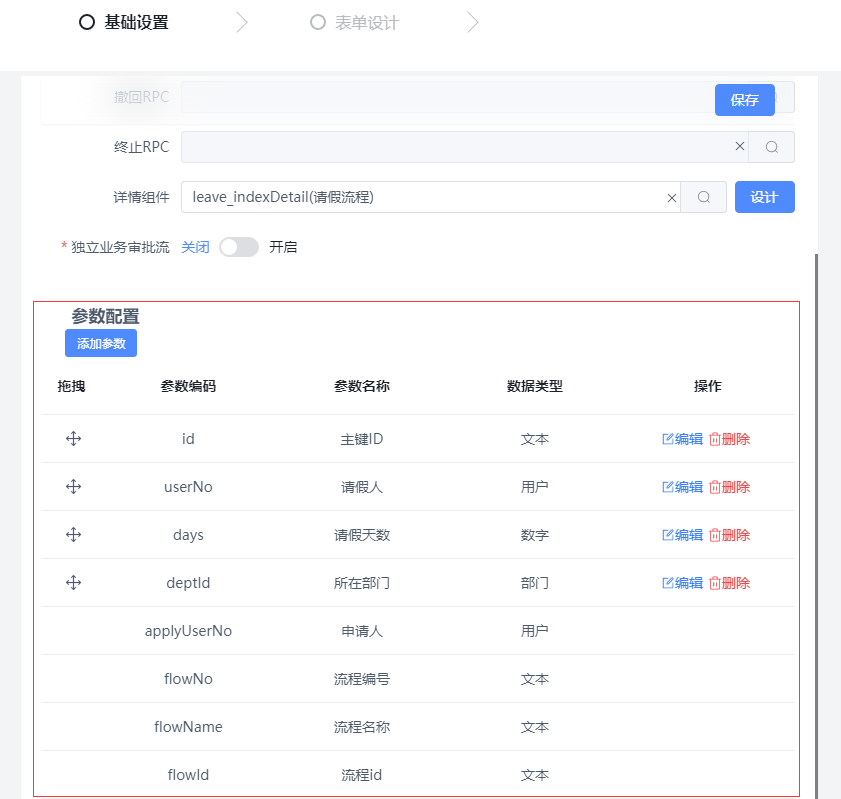Edit the userNo parameter
Image resolution: width=841 pixels, height=799 pixels.
(682, 487)
